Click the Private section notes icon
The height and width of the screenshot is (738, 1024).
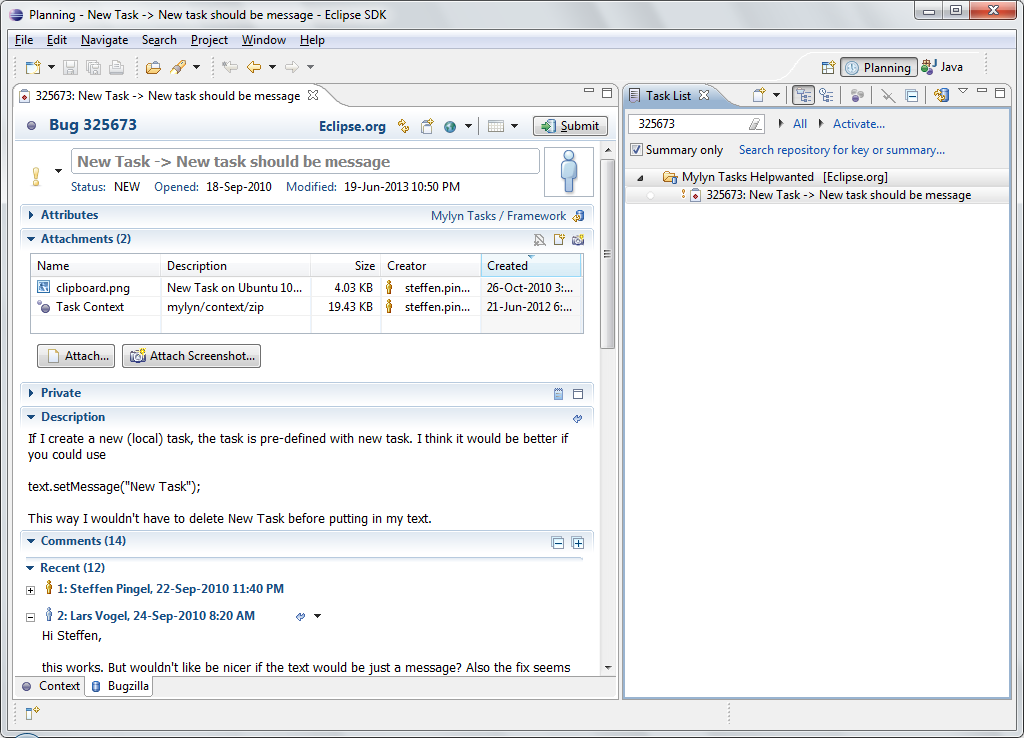coord(558,394)
